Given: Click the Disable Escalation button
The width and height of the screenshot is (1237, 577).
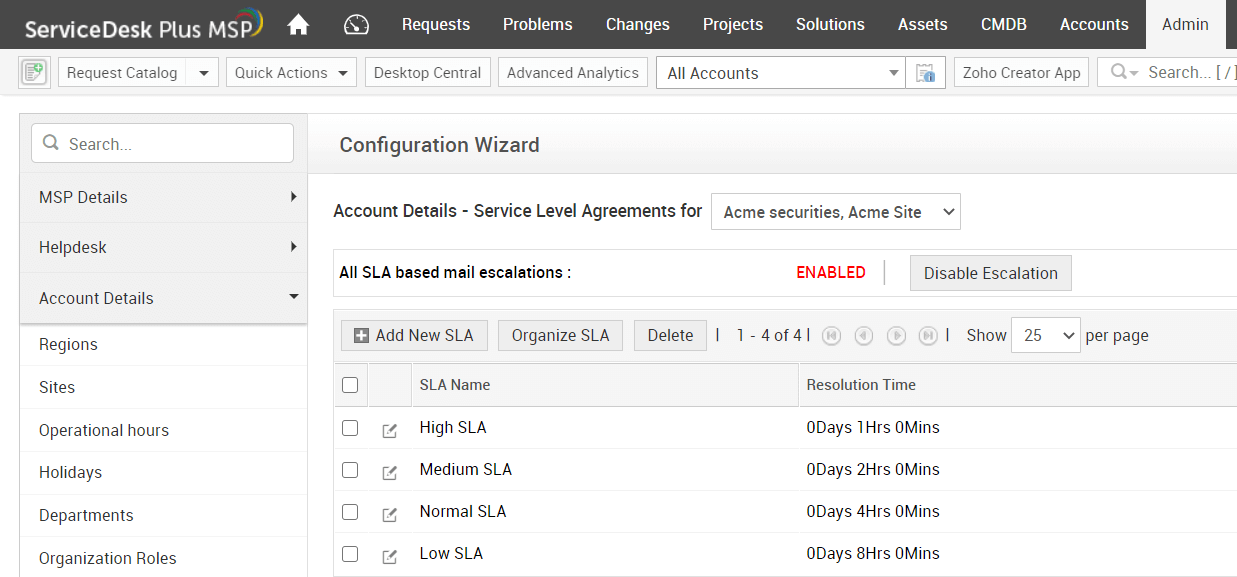Looking at the screenshot, I should click(990, 273).
